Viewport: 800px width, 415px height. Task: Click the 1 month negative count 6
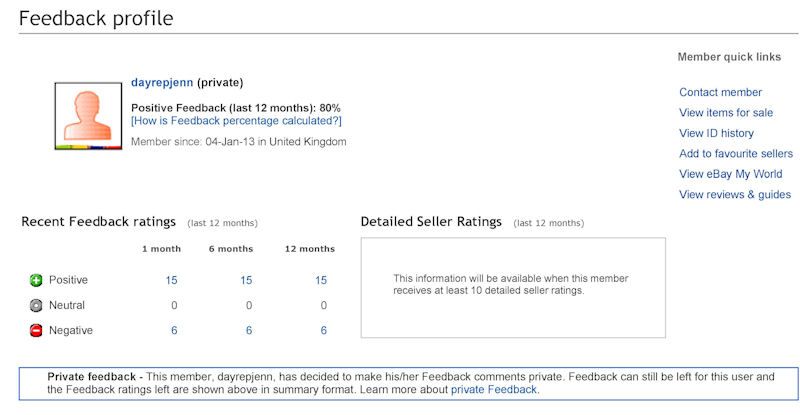click(x=174, y=331)
